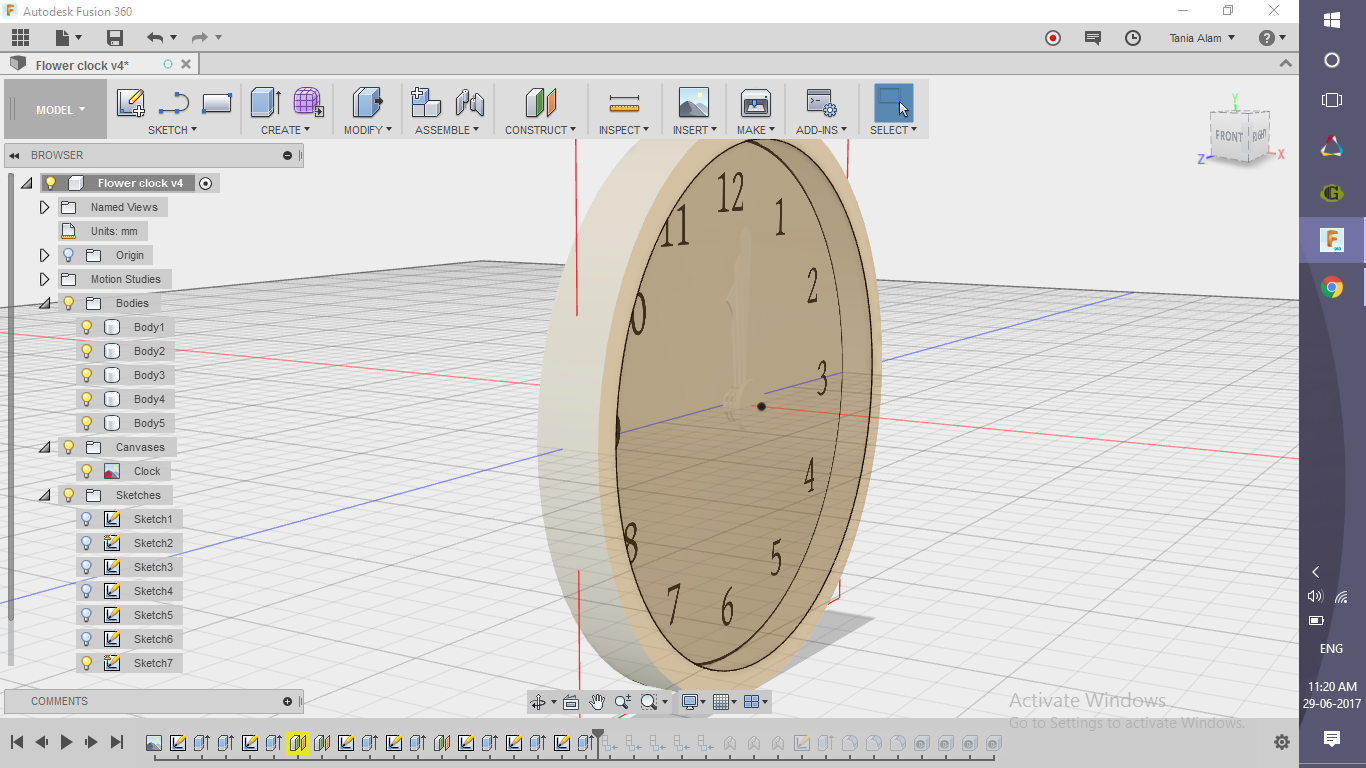1366x768 pixels.
Task: Select the Rectangle sketch tool
Action: (217, 103)
